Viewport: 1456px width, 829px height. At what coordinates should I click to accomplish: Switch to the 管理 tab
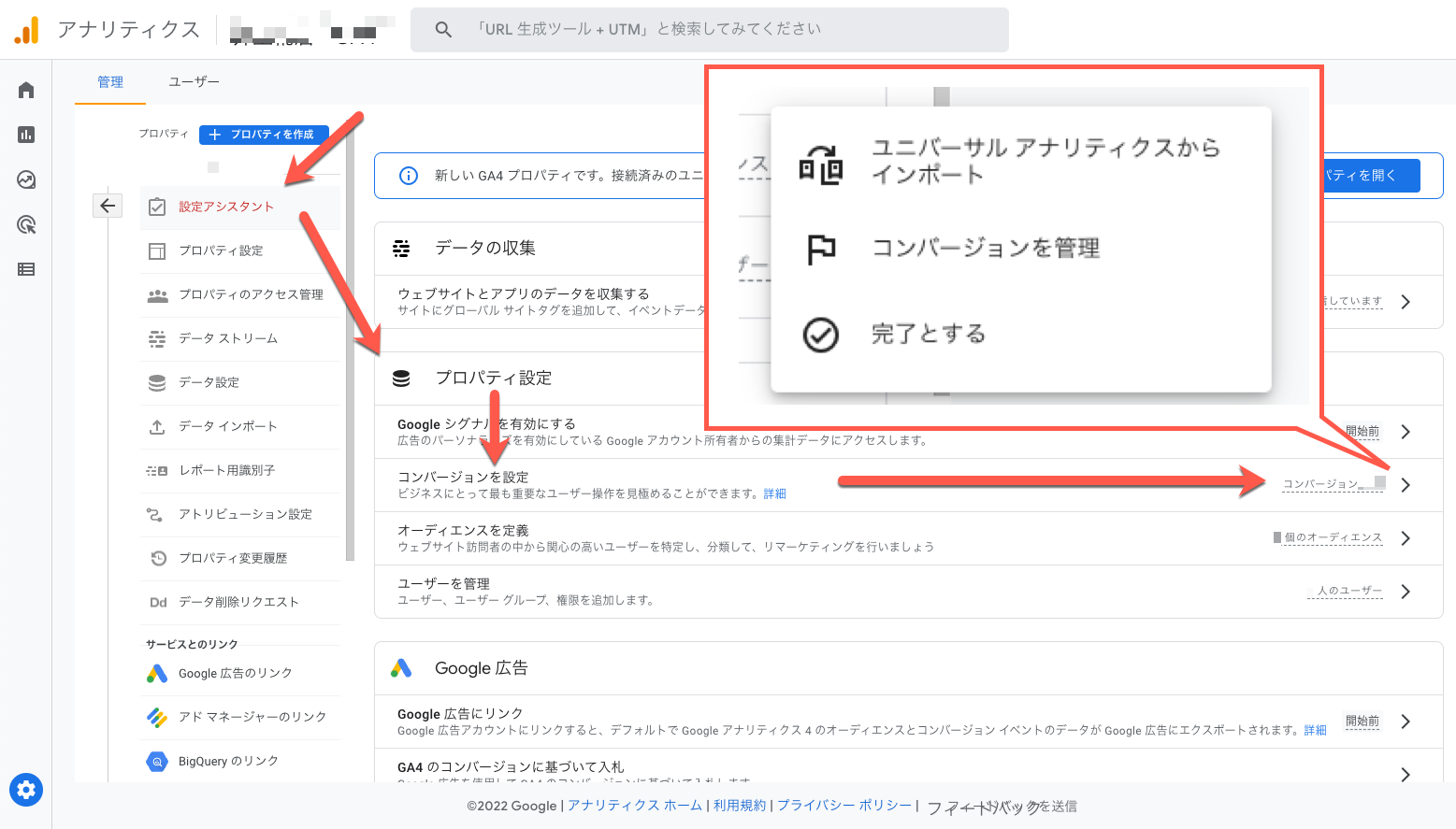pyautogui.click(x=110, y=82)
